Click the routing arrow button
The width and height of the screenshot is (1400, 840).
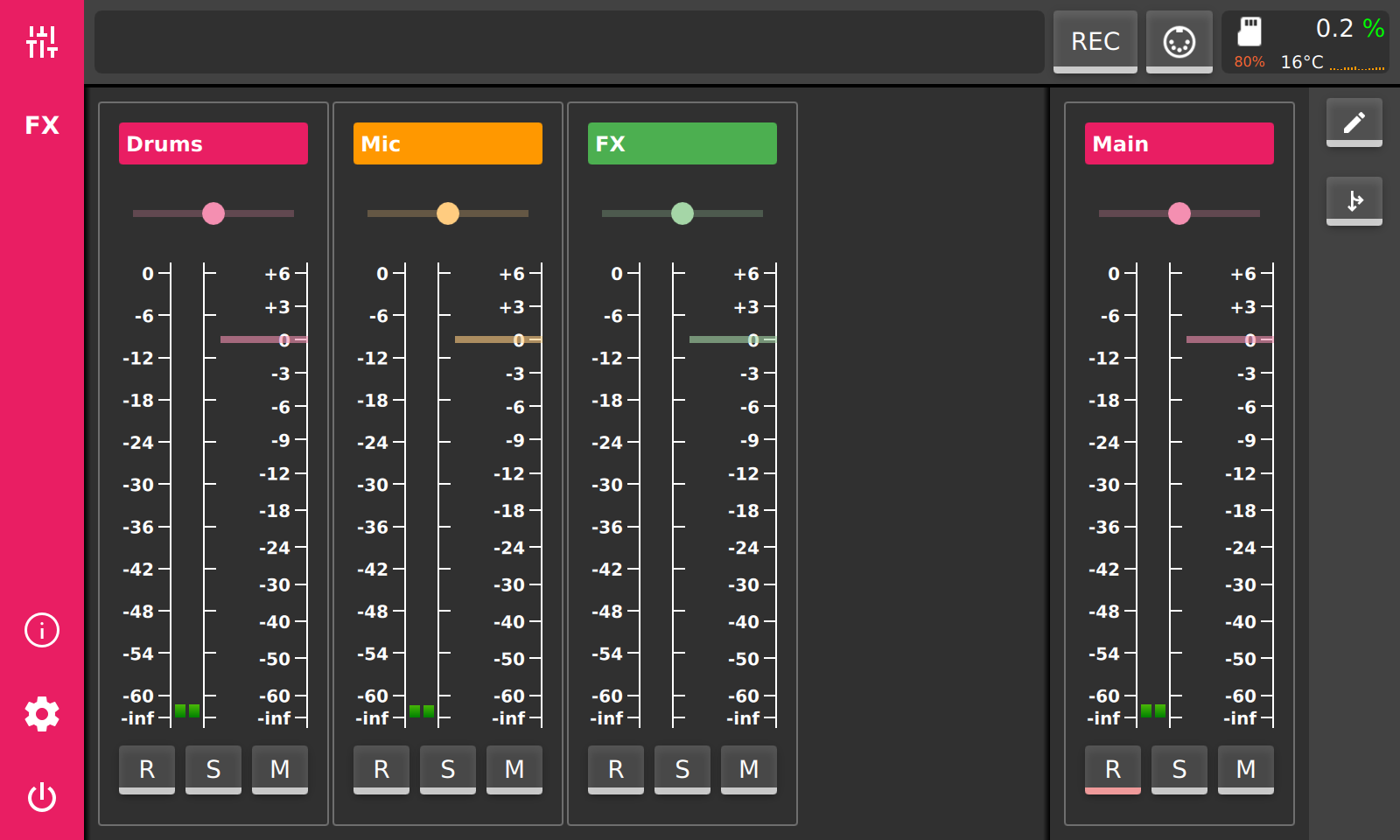click(1354, 201)
